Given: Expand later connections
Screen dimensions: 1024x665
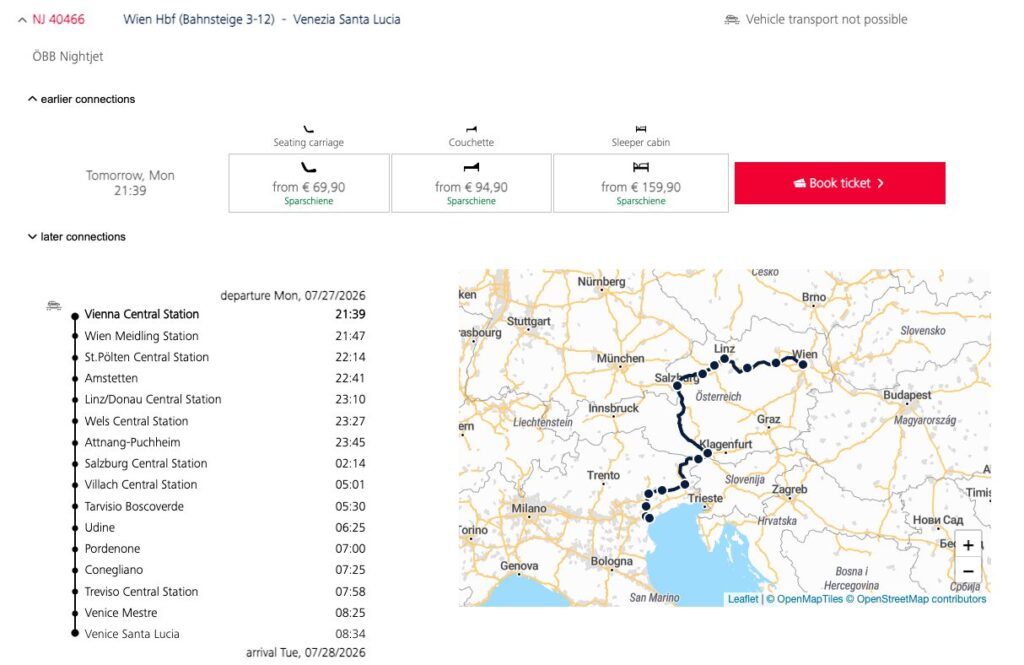Looking at the screenshot, I should [77, 236].
